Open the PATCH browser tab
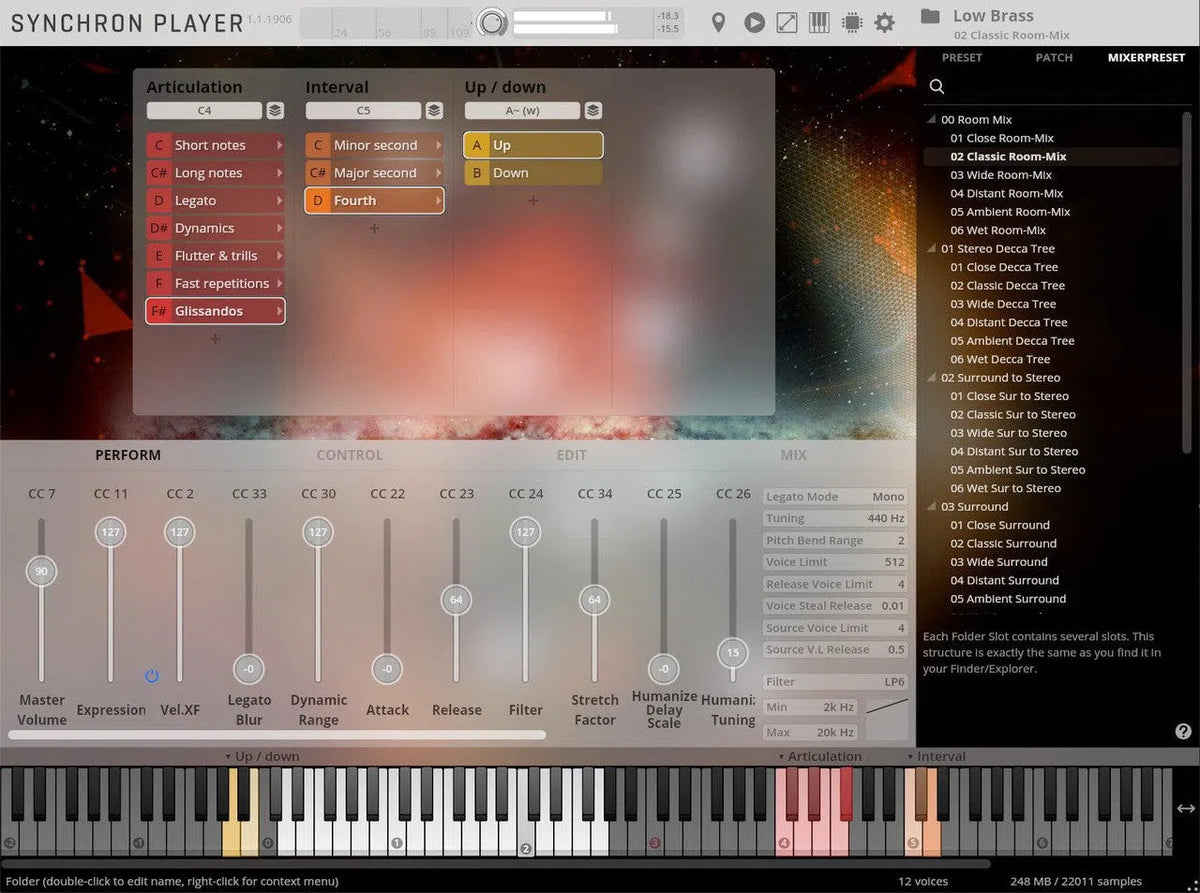The width and height of the screenshot is (1200, 893). click(1054, 58)
